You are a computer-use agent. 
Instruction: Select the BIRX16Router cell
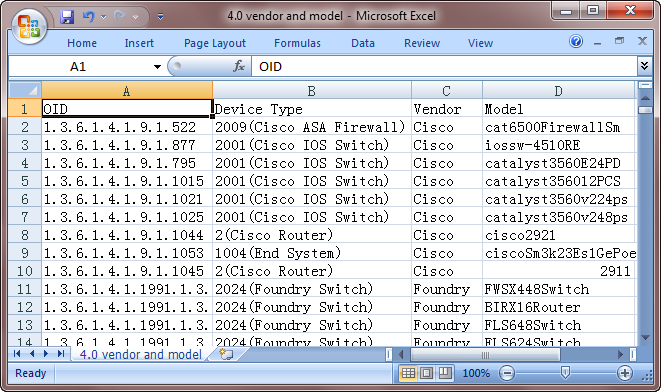558,307
